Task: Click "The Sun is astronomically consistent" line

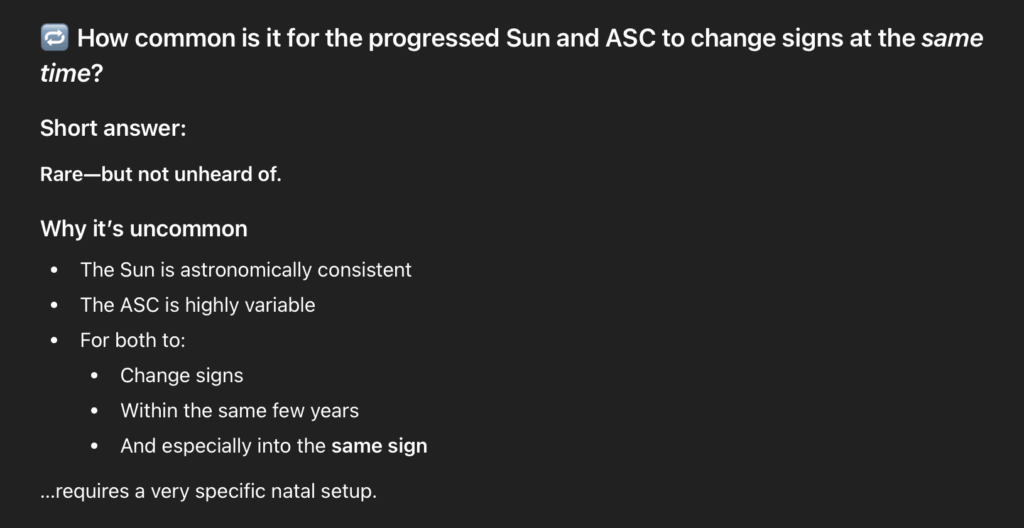Action: pyautogui.click(x=246, y=270)
